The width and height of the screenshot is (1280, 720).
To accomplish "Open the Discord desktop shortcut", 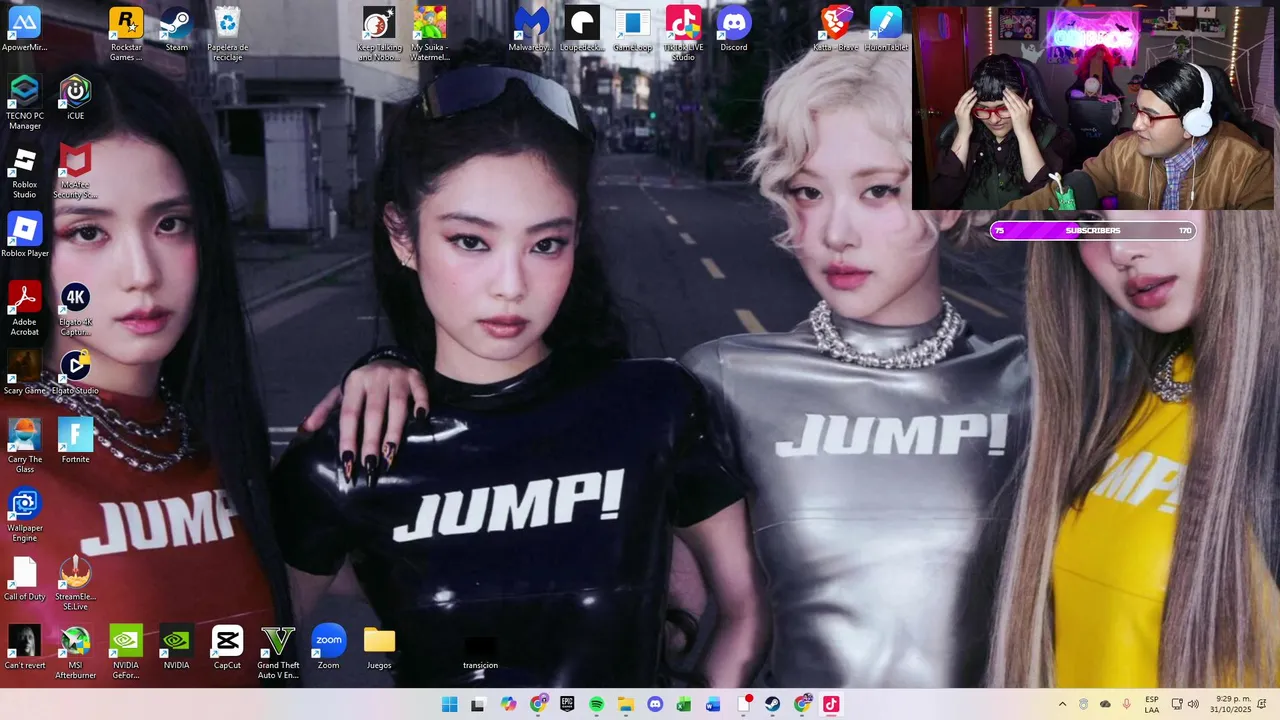I will 734,29.
